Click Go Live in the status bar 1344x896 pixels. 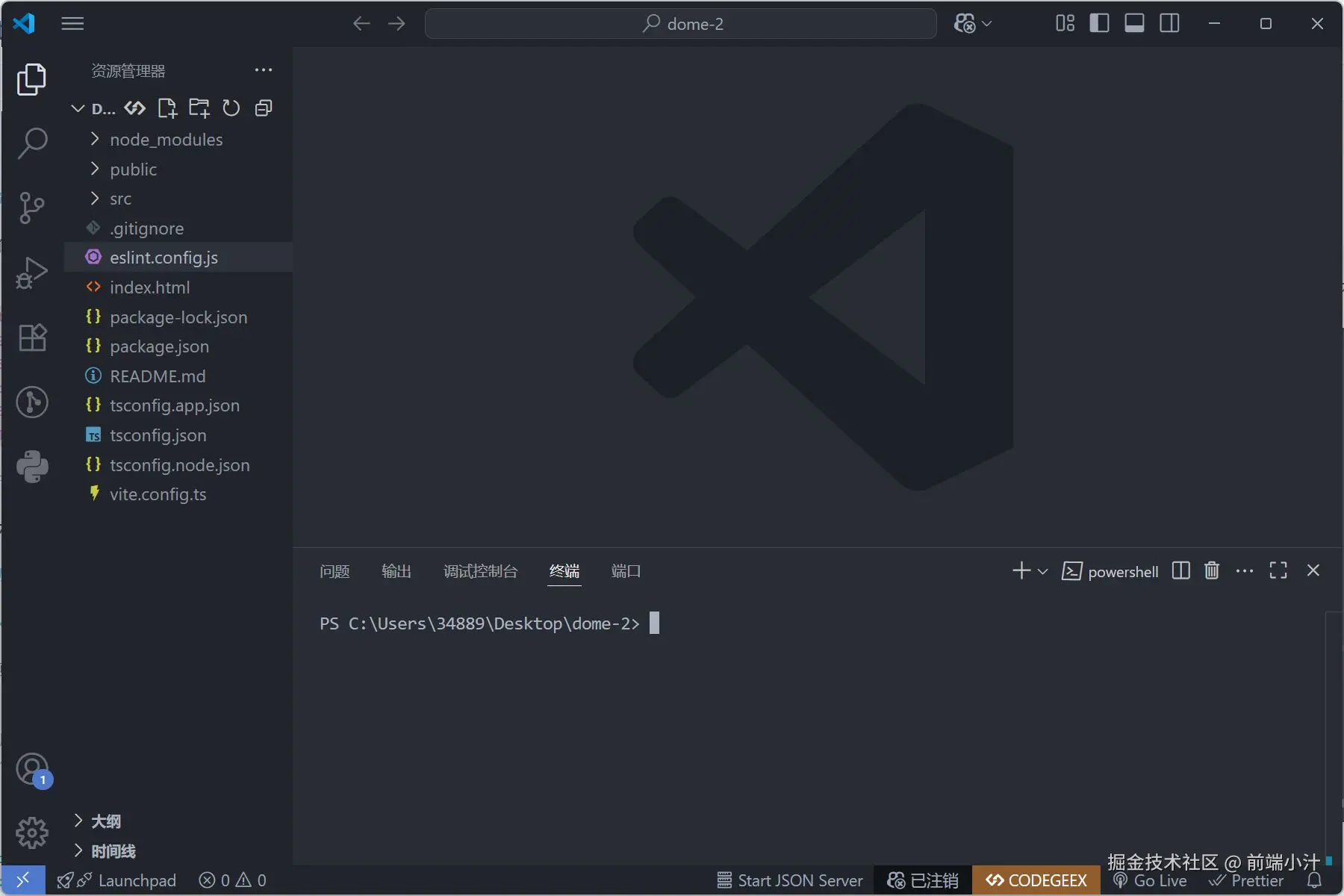point(1150,881)
